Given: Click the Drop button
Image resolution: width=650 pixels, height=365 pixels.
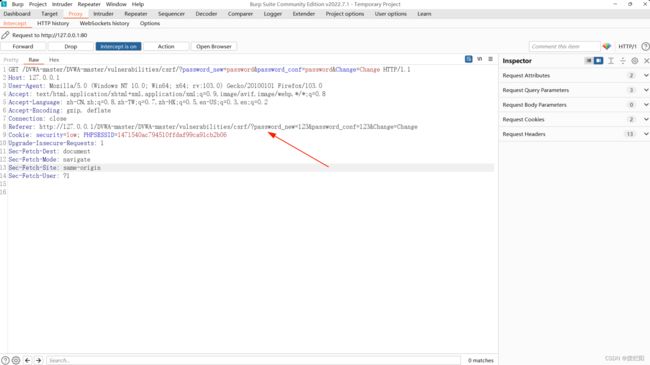Looking at the screenshot, I should (x=70, y=46).
